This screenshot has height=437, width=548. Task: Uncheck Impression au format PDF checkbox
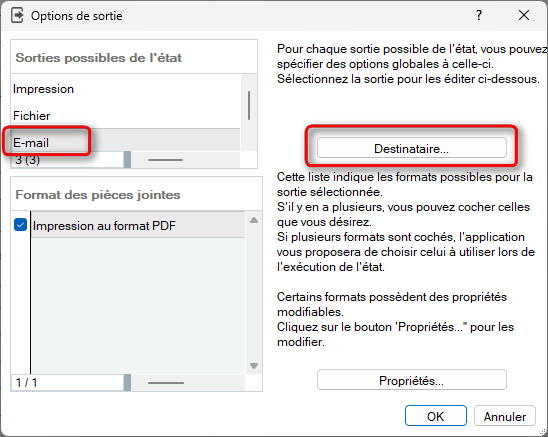pos(21,225)
